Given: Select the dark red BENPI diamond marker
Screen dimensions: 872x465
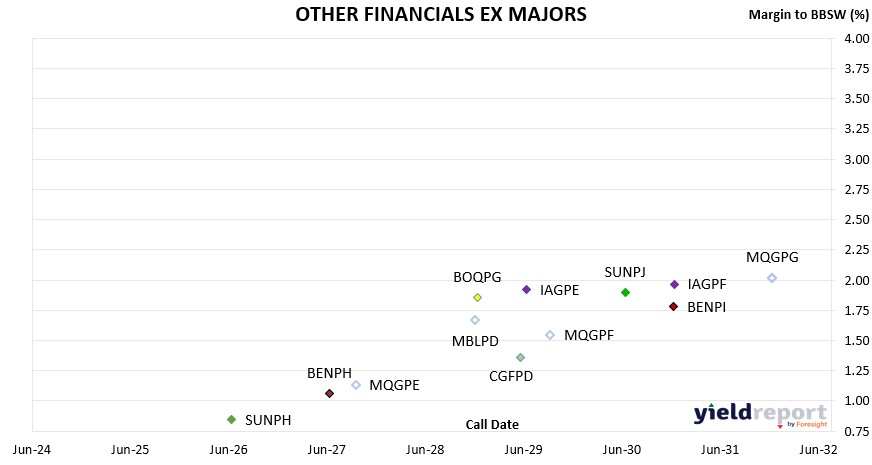Looking at the screenshot, I should (674, 306).
